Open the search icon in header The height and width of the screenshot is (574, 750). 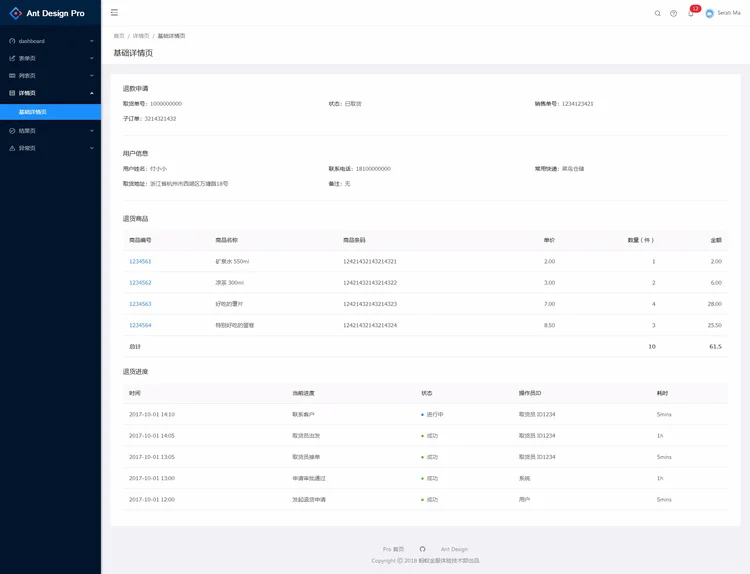pyautogui.click(x=658, y=13)
